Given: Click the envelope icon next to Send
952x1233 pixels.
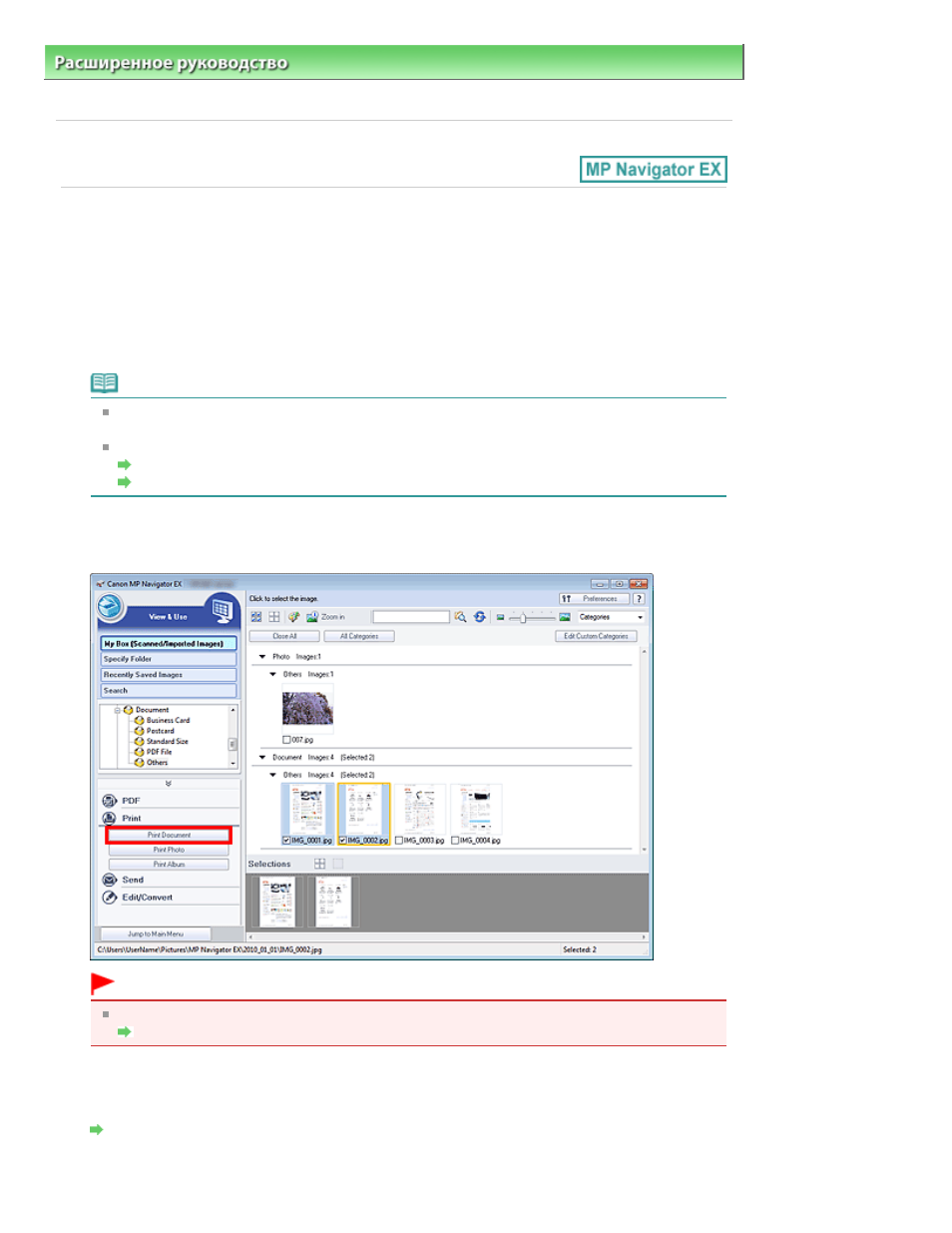Looking at the screenshot, I should click(110, 880).
